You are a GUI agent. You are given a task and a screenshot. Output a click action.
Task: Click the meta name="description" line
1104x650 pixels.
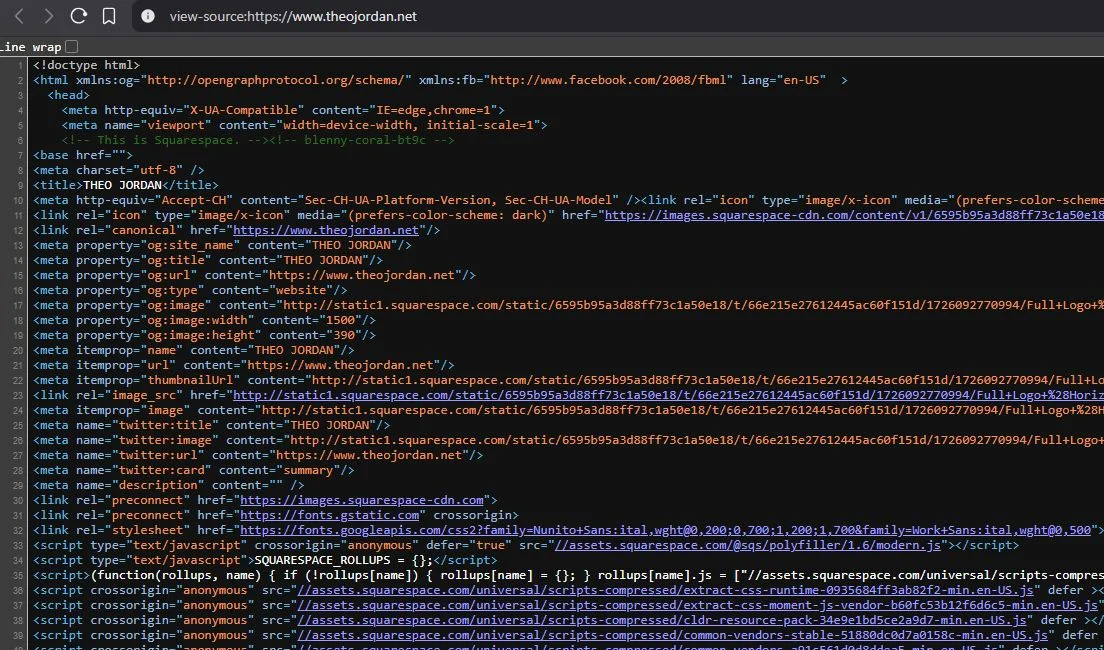pos(169,485)
